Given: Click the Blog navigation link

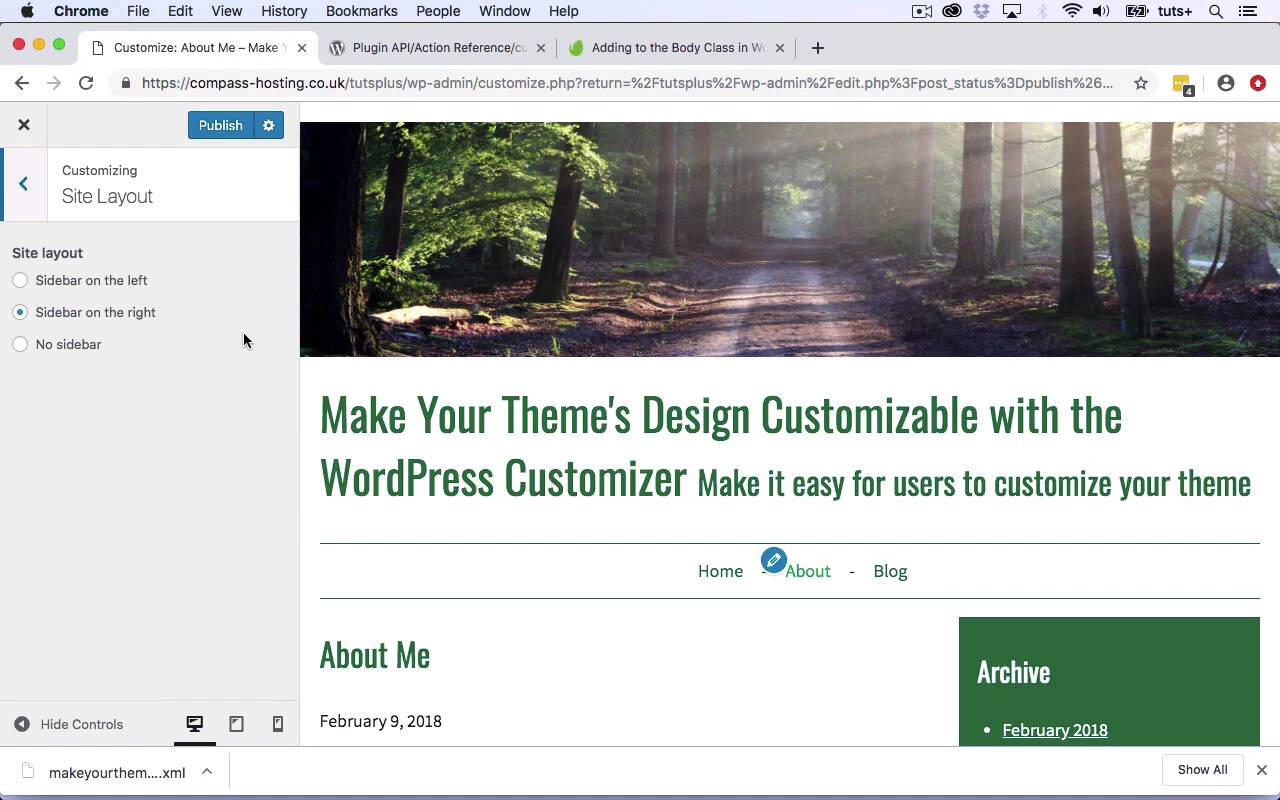Looking at the screenshot, I should pos(890,571).
